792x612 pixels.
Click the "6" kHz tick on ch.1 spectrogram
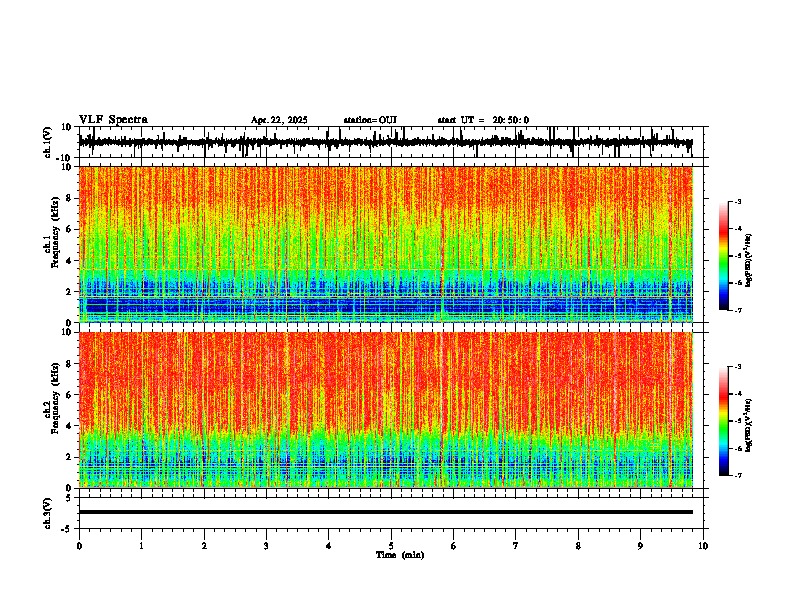[70, 230]
